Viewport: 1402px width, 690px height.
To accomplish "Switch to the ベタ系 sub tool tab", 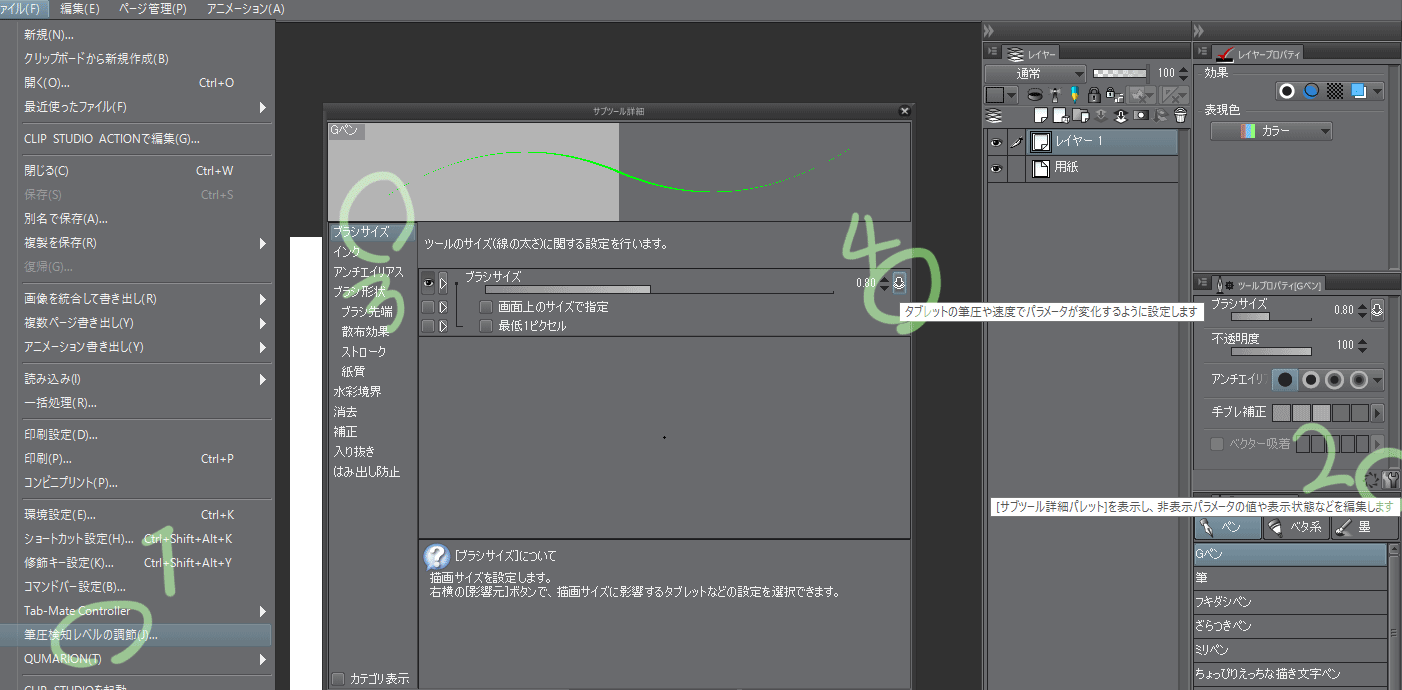I will click(x=1296, y=527).
